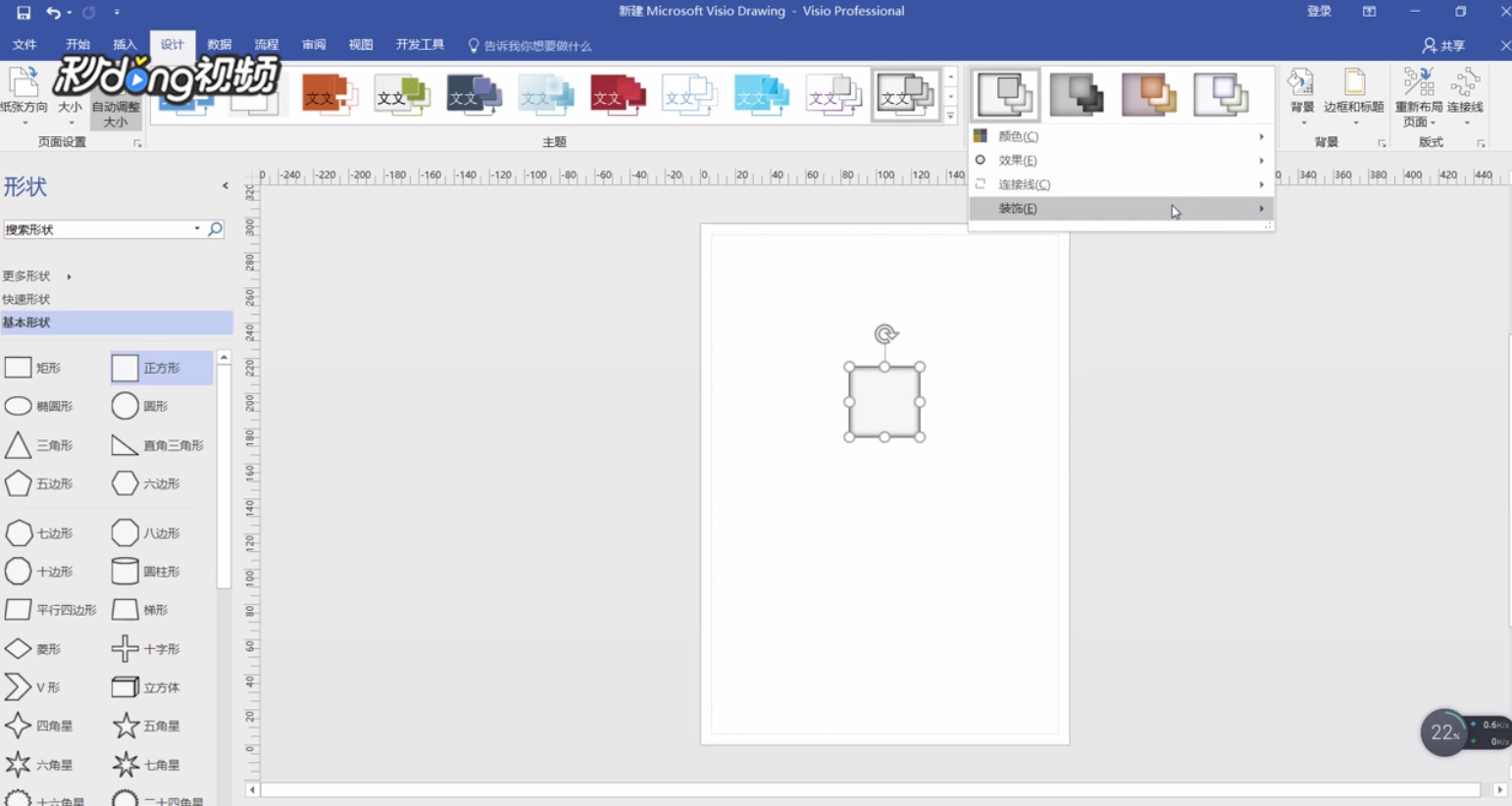
Task: Click the Tell Me search box
Action: pos(529,46)
